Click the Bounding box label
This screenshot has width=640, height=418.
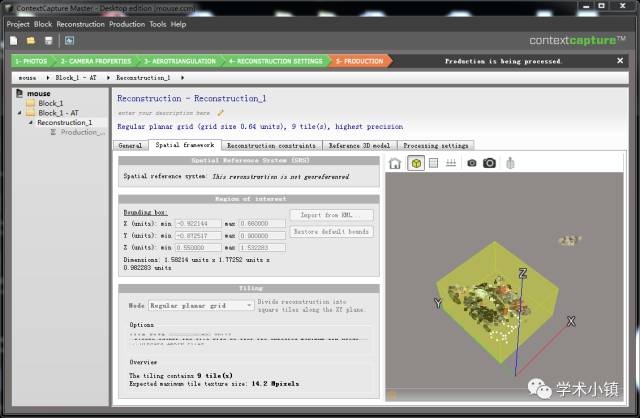(145, 212)
